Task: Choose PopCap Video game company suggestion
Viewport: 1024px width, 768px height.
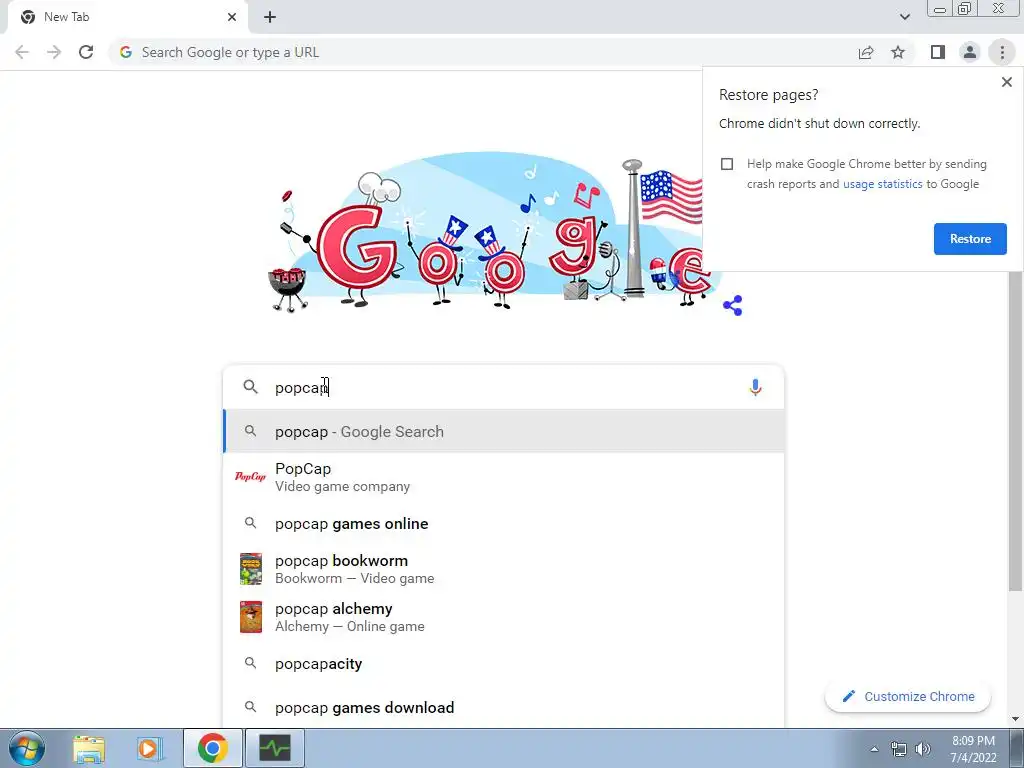Action: 503,477
